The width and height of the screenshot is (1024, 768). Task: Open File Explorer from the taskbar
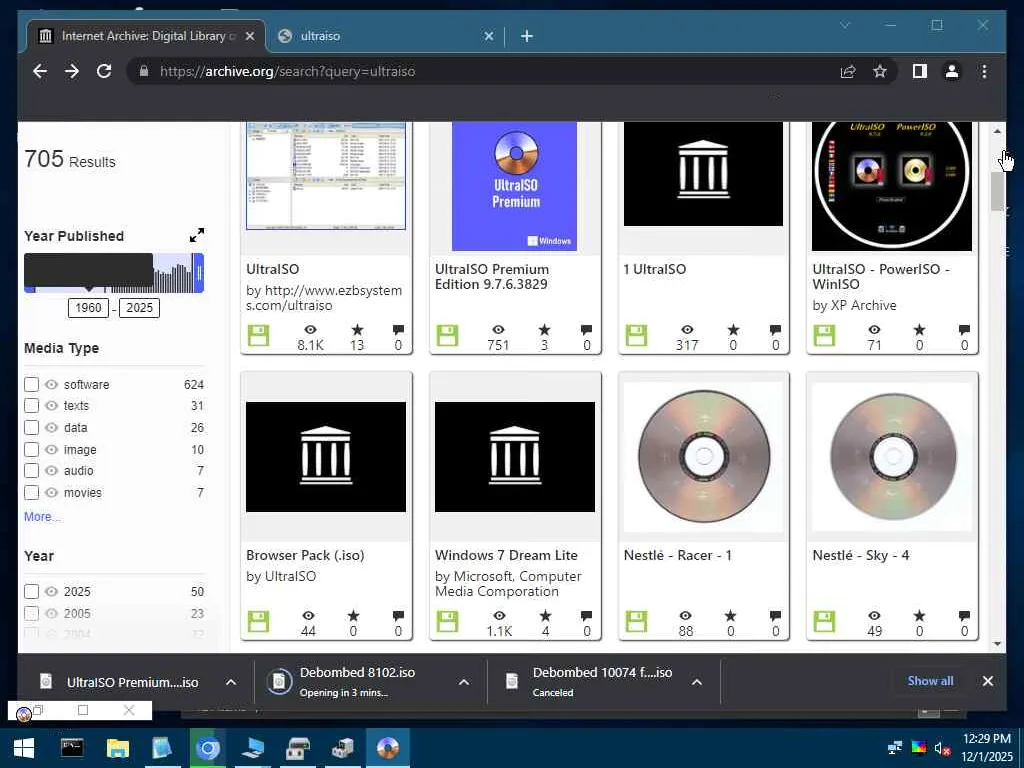tap(118, 748)
